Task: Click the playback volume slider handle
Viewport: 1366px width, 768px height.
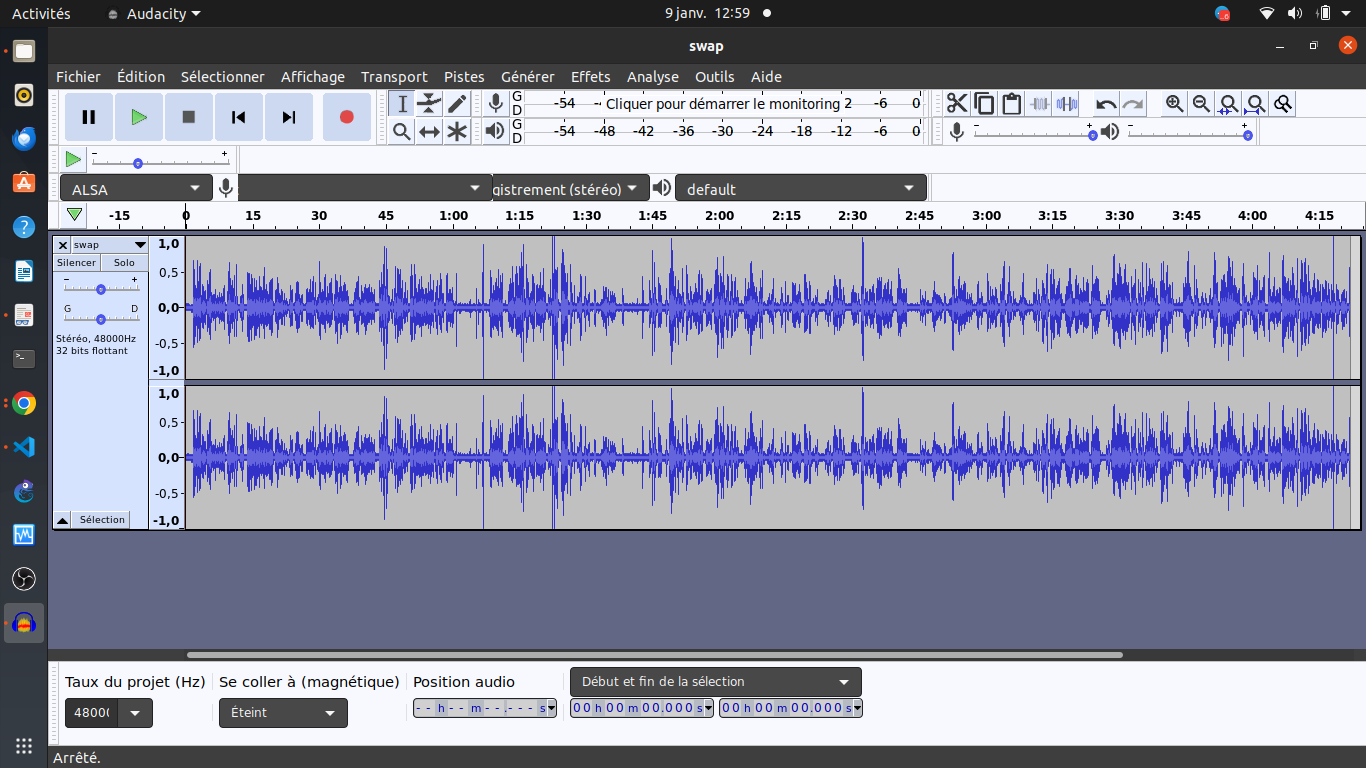Action: [x=1248, y=135]
